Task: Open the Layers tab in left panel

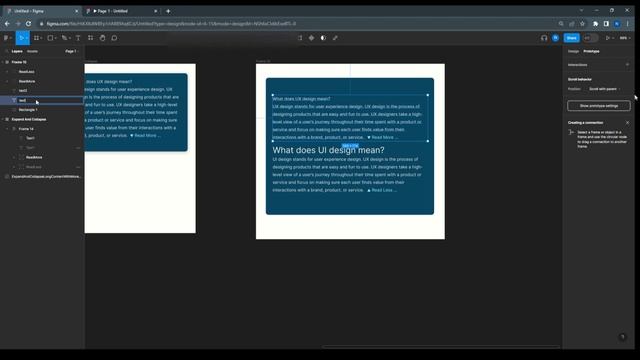Action: [17, 51]
